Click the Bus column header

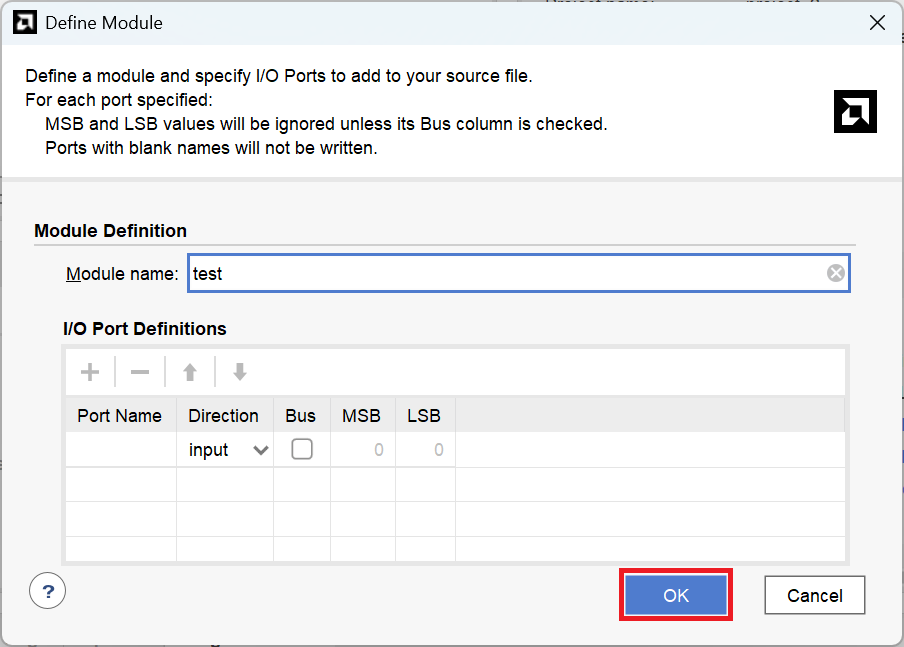coord(300,416)
